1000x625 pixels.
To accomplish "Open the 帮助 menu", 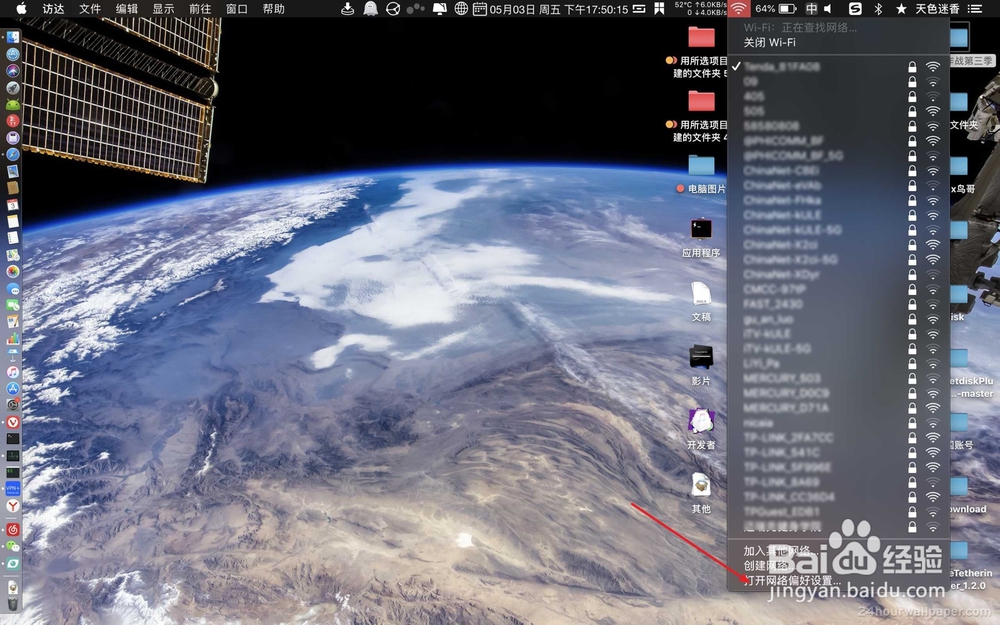I will coord(274,8).
